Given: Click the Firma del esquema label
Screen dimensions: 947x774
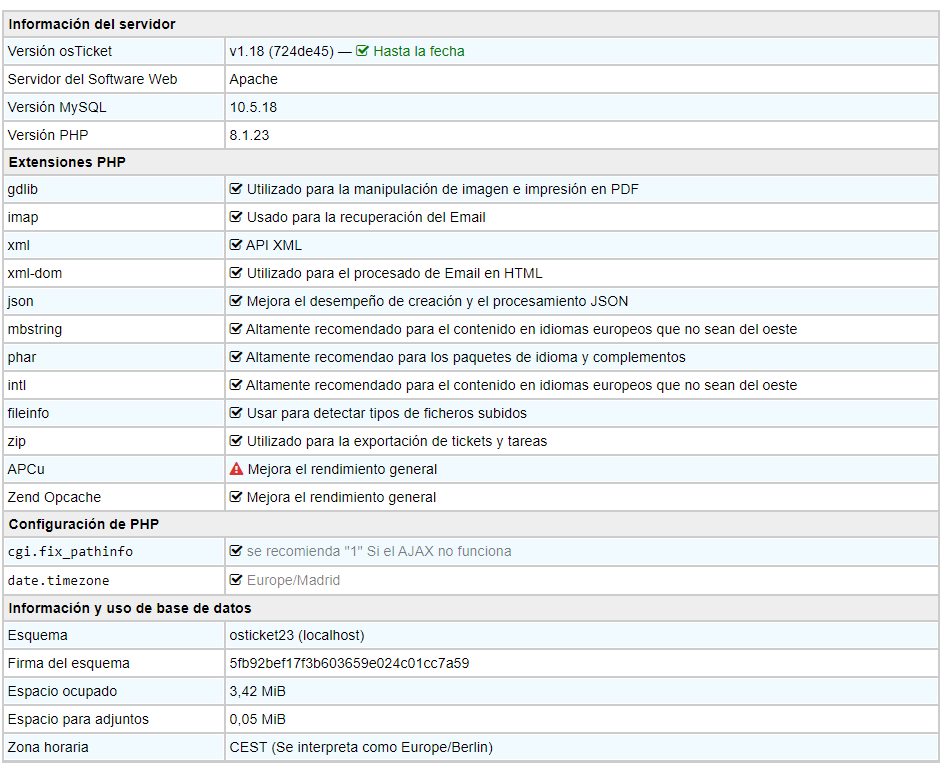Looking at the screenshot, I should tap(69, 664).
